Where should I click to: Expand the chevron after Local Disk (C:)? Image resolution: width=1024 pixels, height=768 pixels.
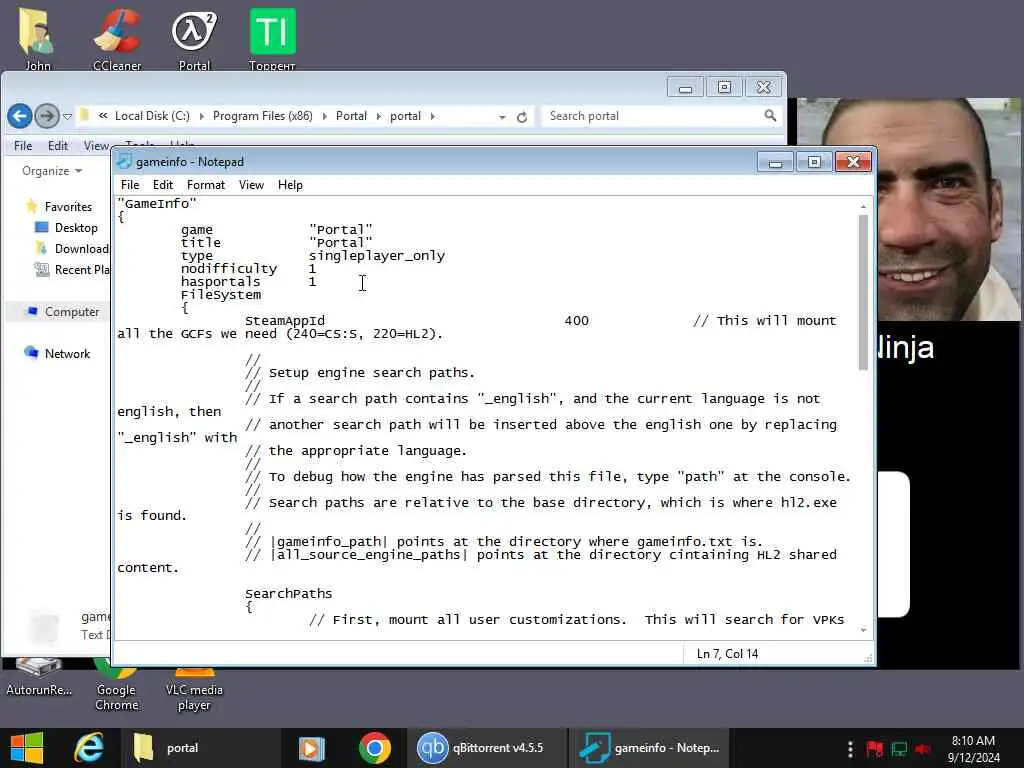click(x=201, y=116)
